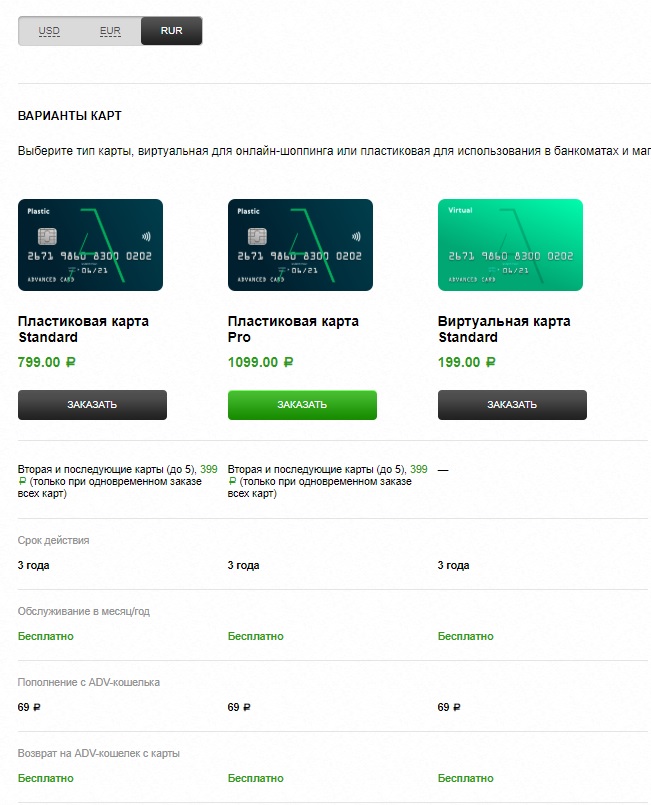Click the 'Виртуальная карта Standard' title
Viewport: 651px width, 805px height.
pos(504,329)
